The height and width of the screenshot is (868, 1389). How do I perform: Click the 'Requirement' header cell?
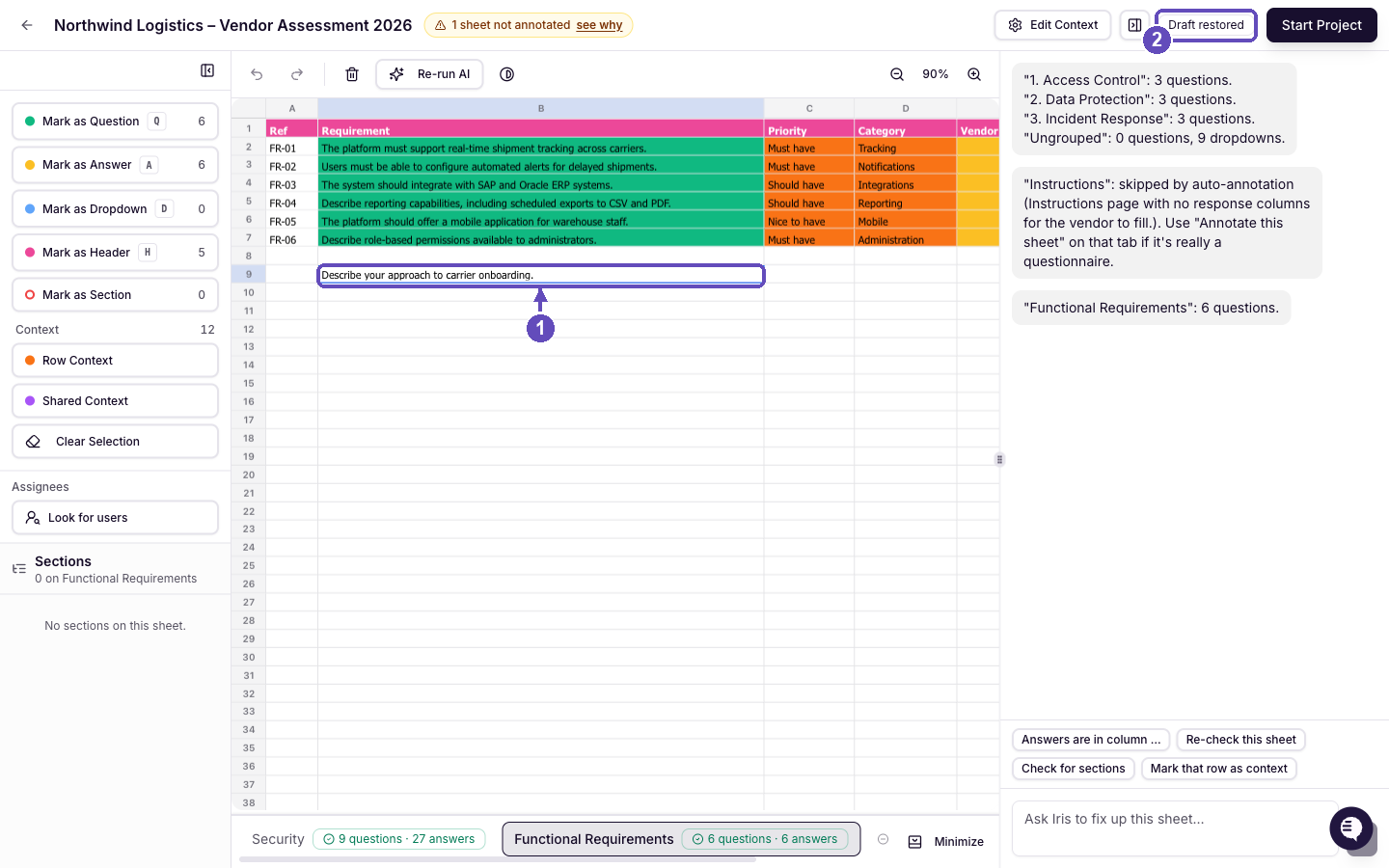[x=541, y=130]
